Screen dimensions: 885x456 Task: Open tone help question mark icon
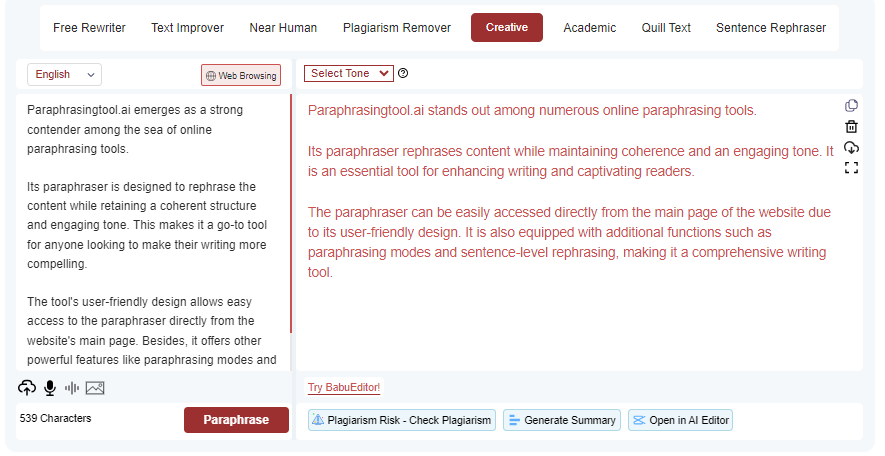403,73
